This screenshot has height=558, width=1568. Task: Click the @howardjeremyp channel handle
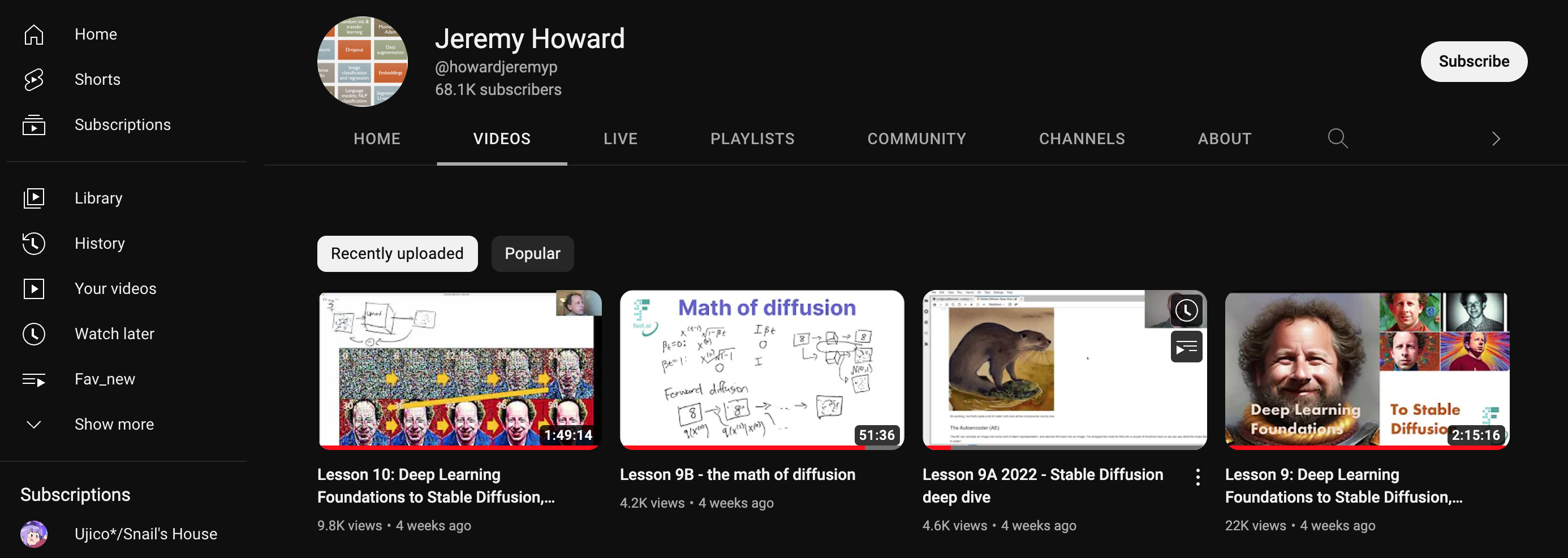(x=496, y=67)
